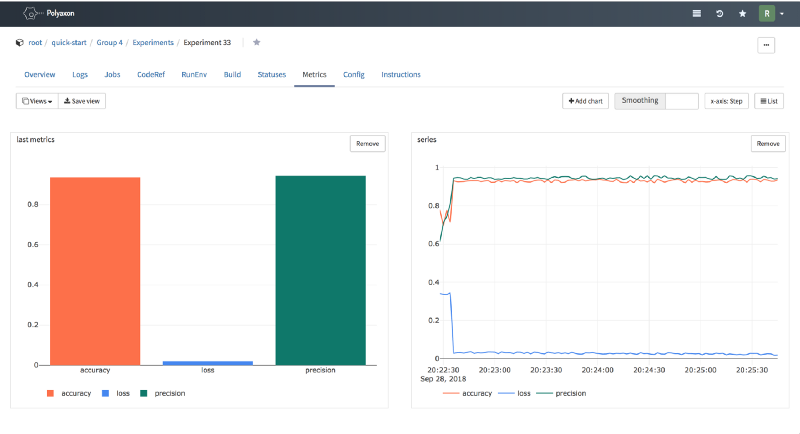This screenshot has width=800, height=434.
Task: Click the cube project icon in breadcrumb
Action: point(20,43)
